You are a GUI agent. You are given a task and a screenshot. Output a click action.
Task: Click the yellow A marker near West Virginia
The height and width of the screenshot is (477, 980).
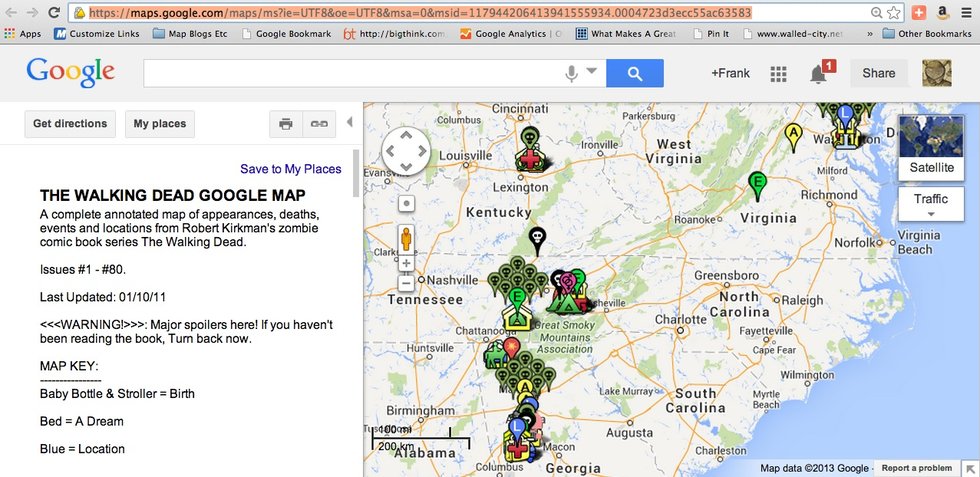pyautogui.click(x=794, y=138)
